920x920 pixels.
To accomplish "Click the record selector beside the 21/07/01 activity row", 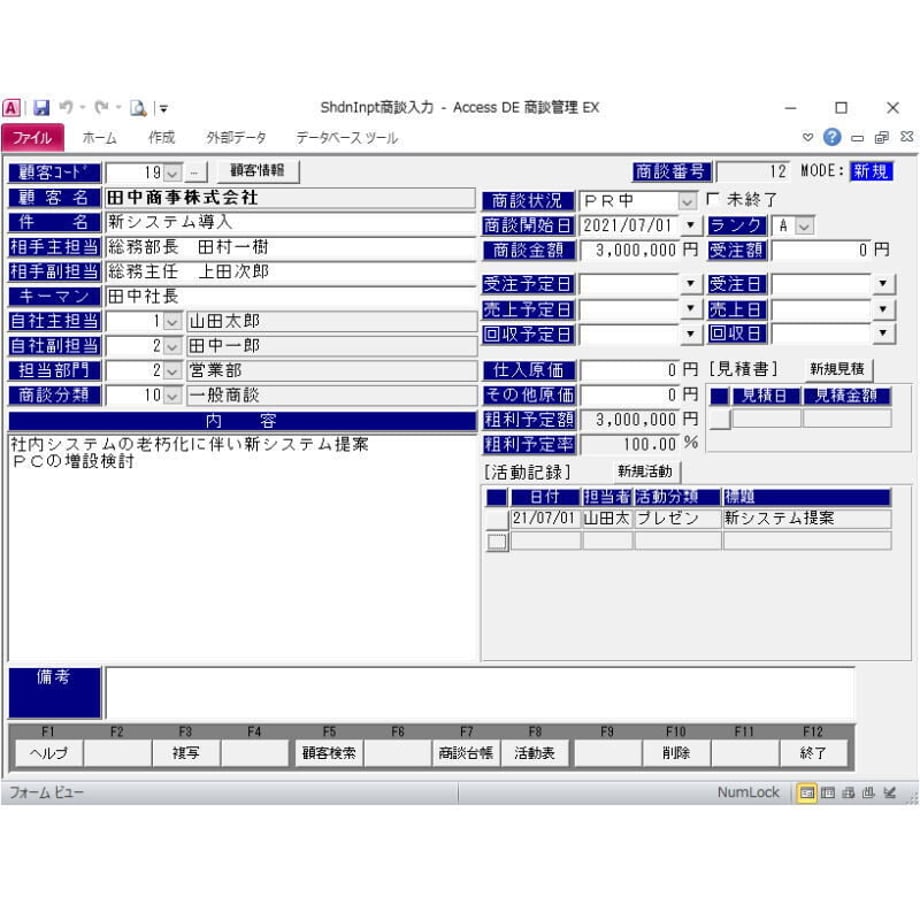I will [x=497, y=519].
